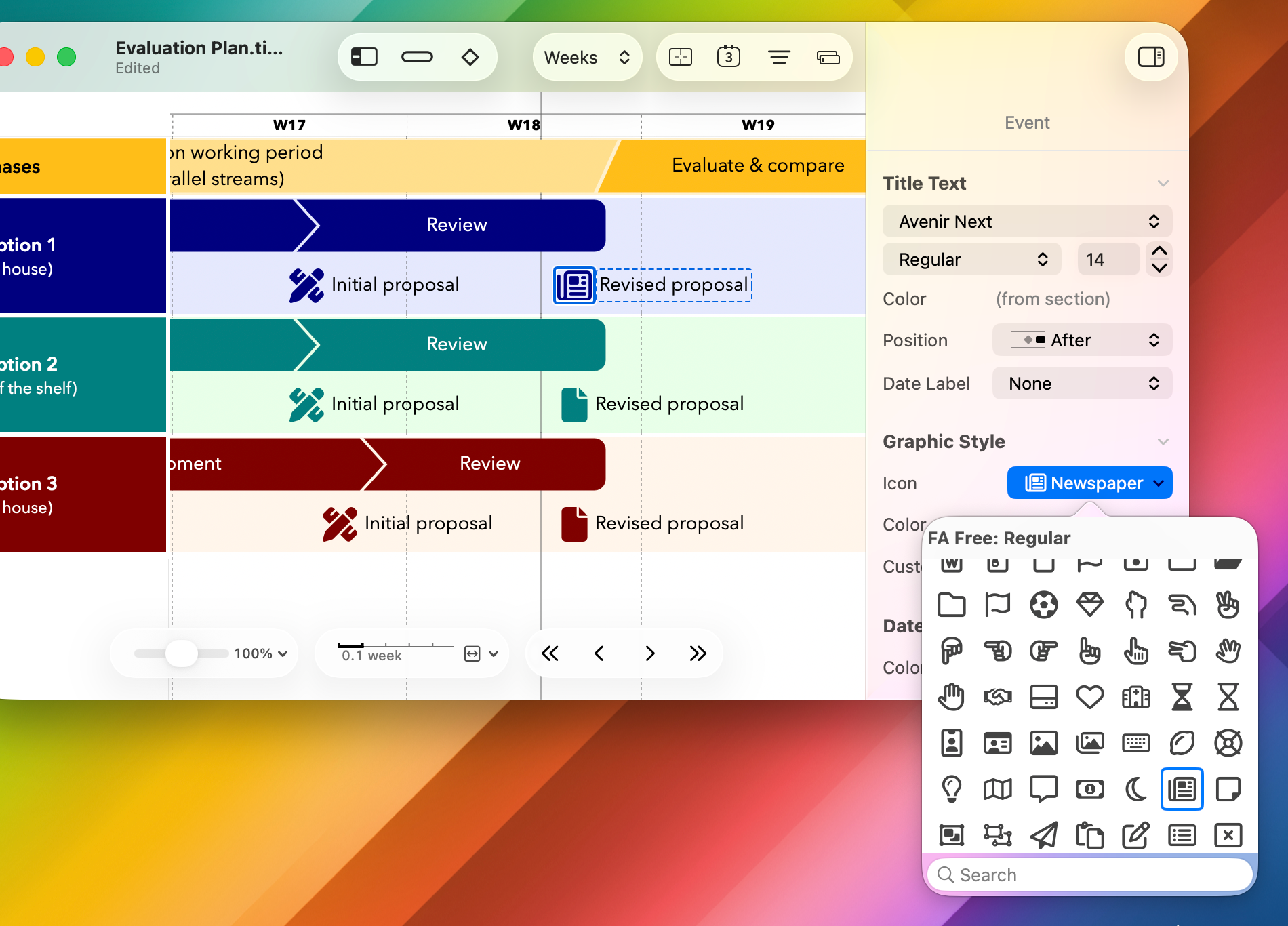Select the event bar shape tool
The width and height of the screenshot is (1288, 926).
coord(417,57)
